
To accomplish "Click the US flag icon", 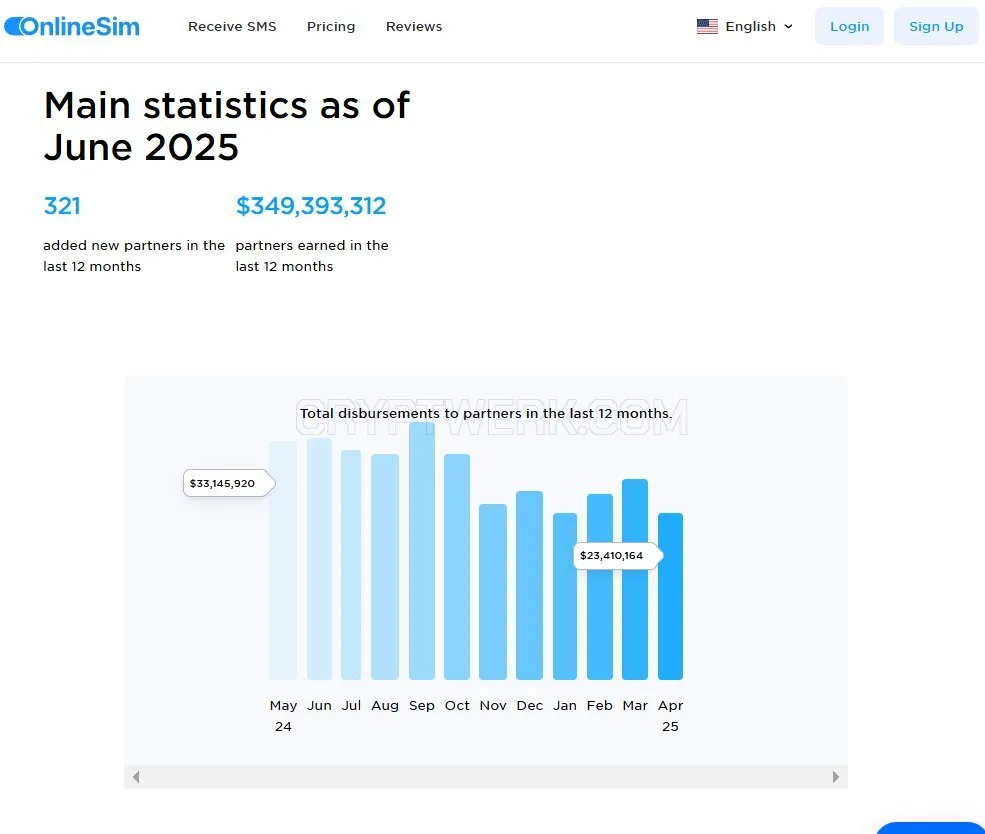I will [x=707, y=26].
